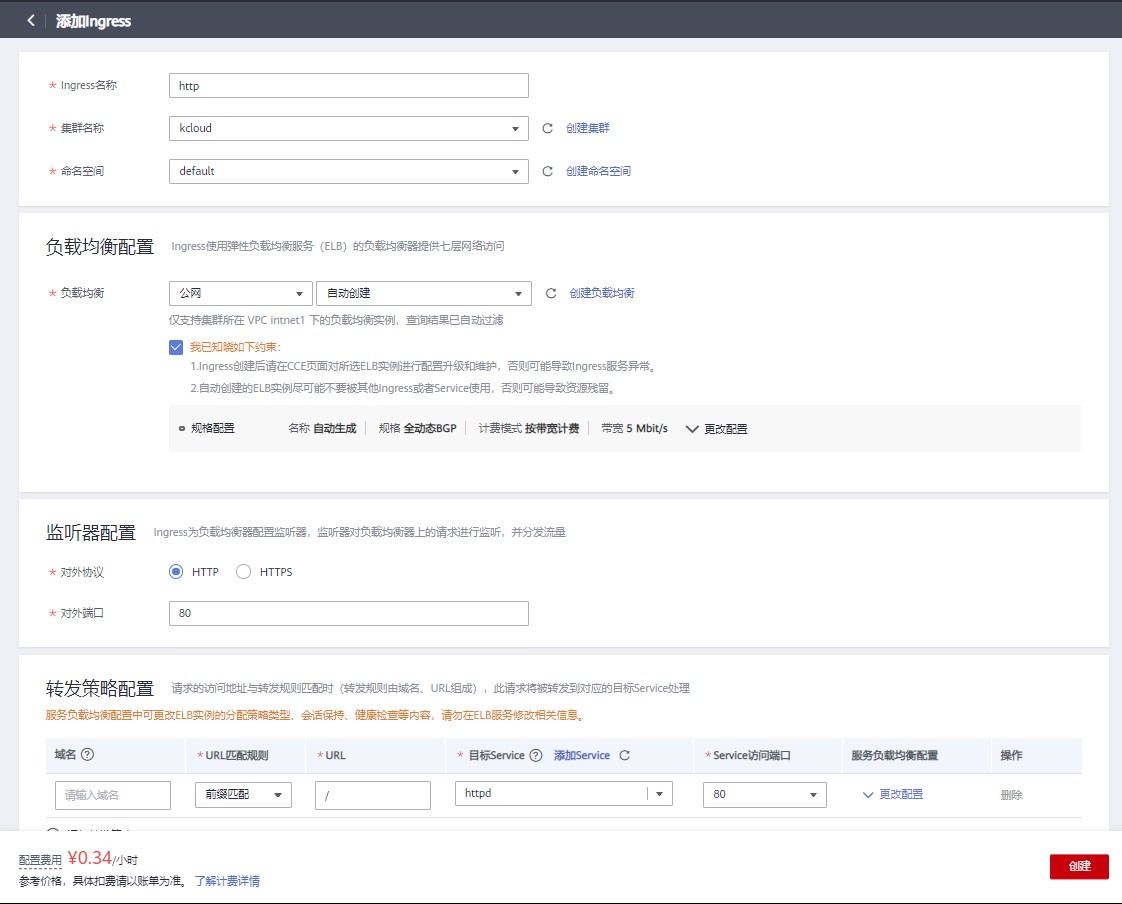Click the 名称 自动生成 text
This screenshot has width=1122, height=904.
(x=322, y=428)
